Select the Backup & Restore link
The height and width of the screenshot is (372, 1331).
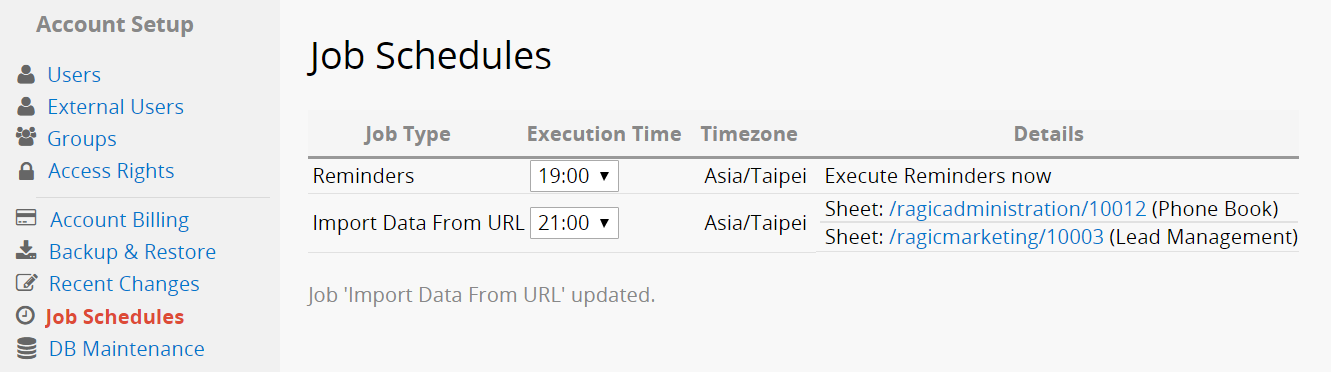pos(132,252)
